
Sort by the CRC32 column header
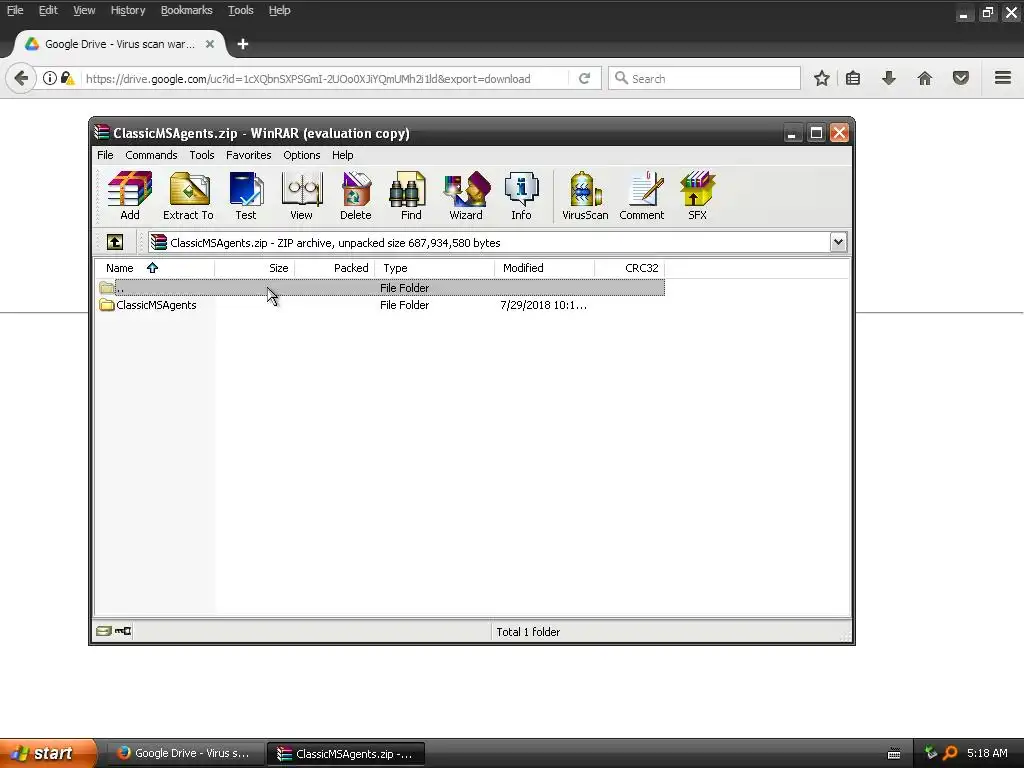(630, 268)
